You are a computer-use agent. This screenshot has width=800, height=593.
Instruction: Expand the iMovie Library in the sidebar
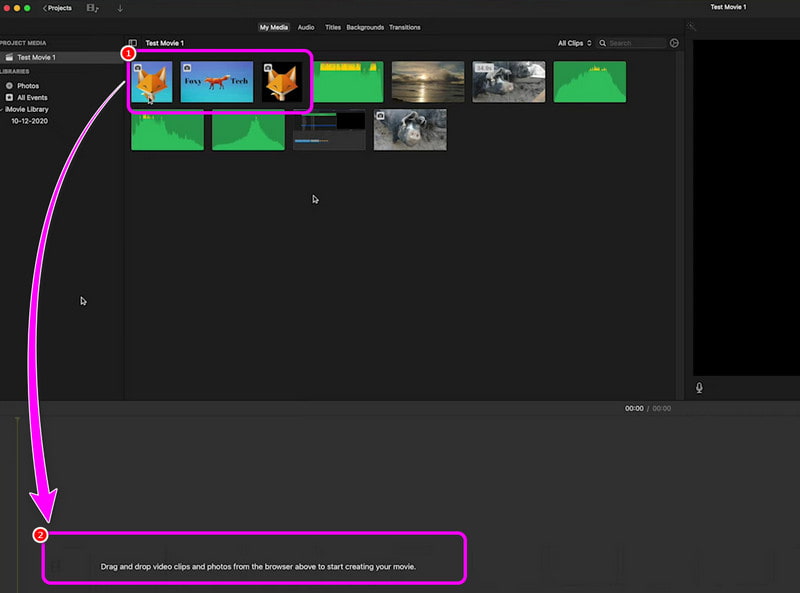[4, 108]
